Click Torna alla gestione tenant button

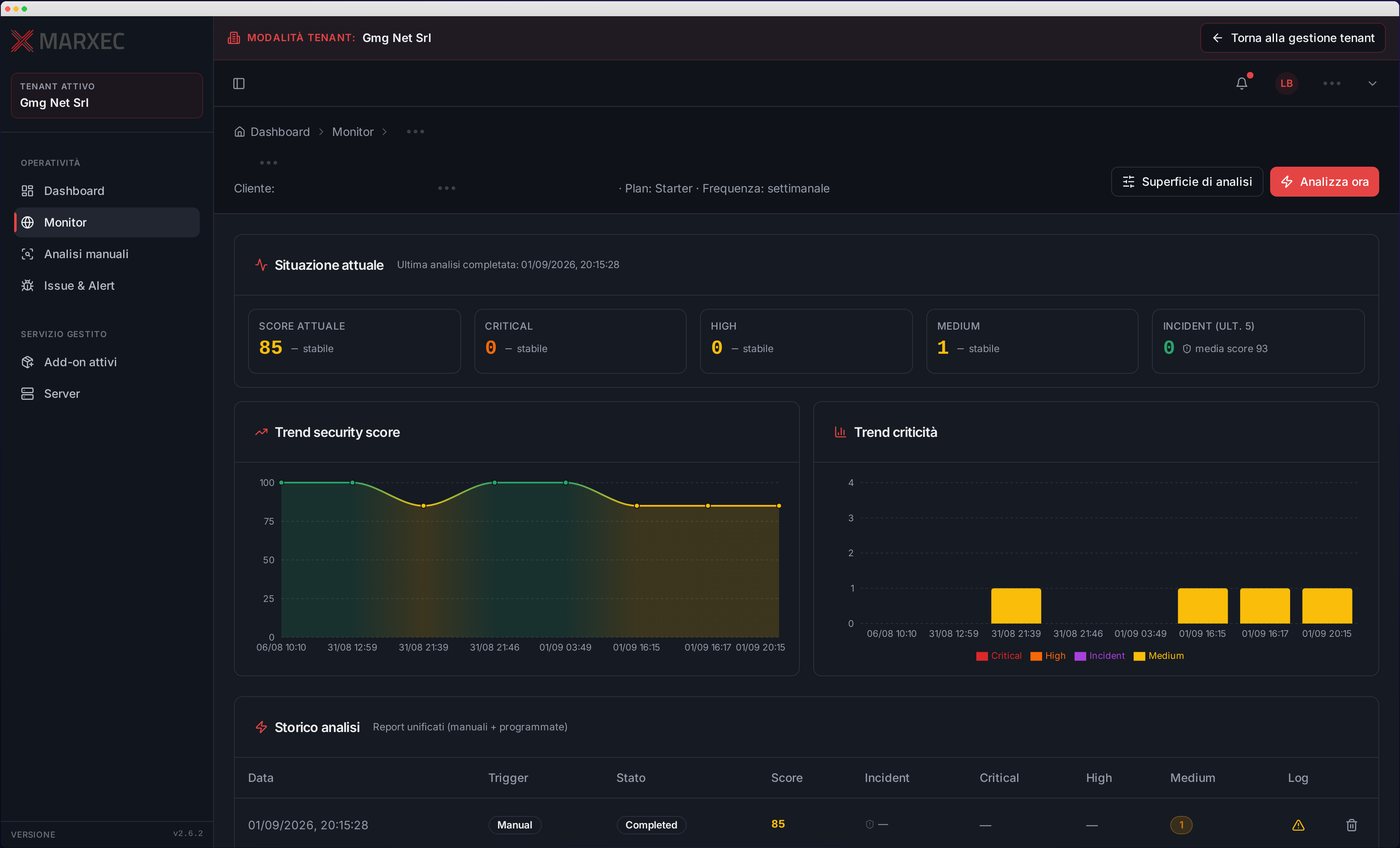coord(1293,38)
